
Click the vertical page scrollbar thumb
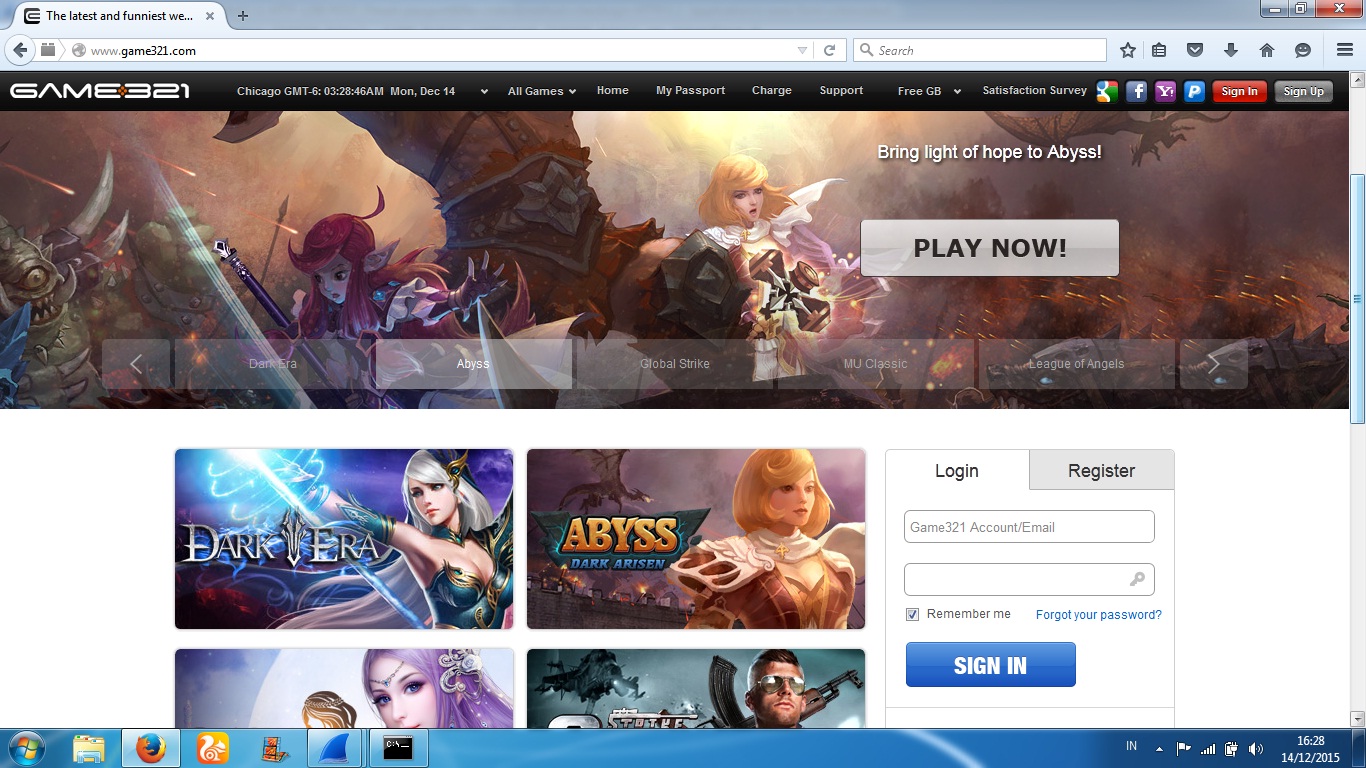pyautogui.click(x=1357, y=300)
